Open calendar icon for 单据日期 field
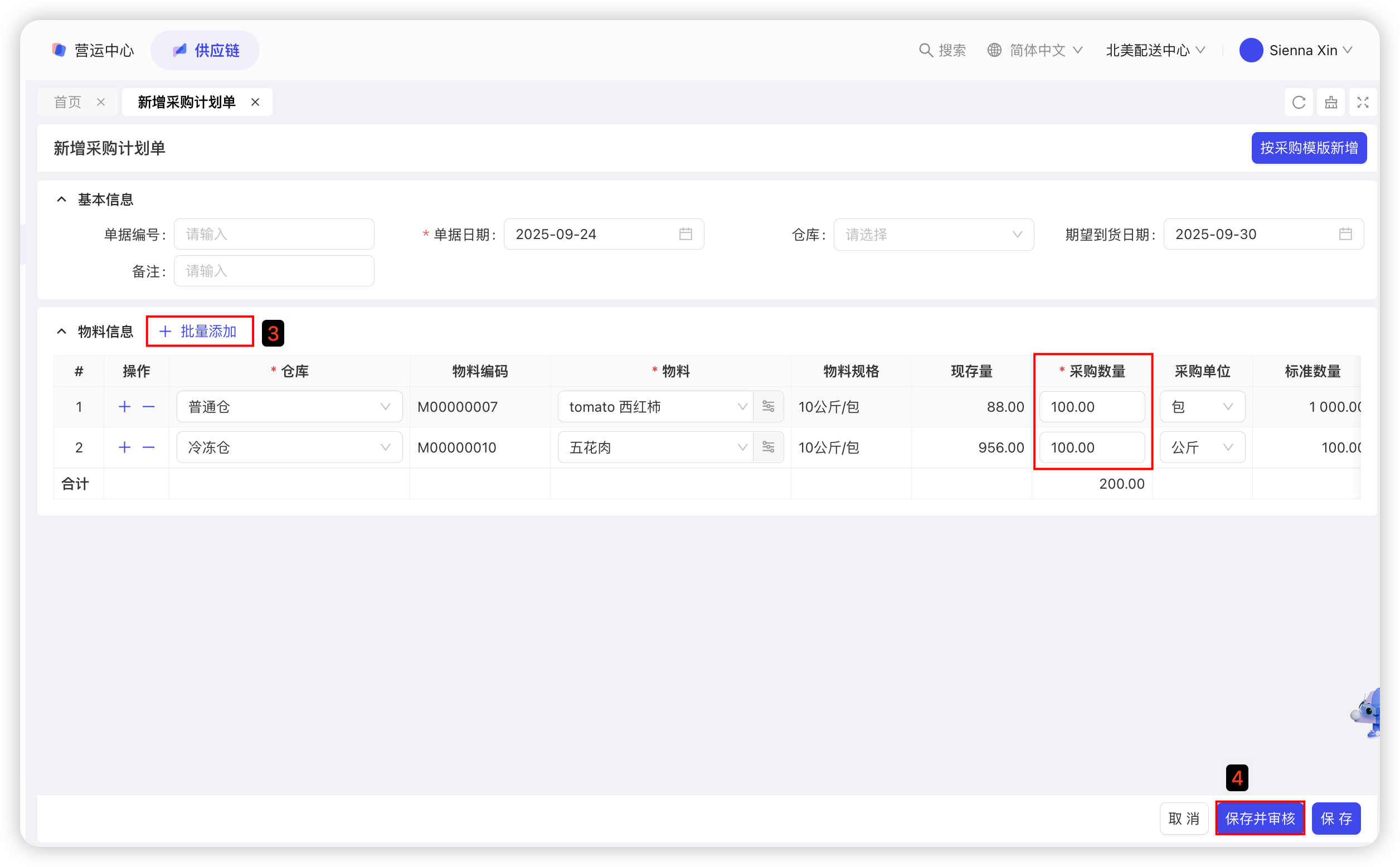The height and width of the screenshot is (867, 1400). click(686, 234)
